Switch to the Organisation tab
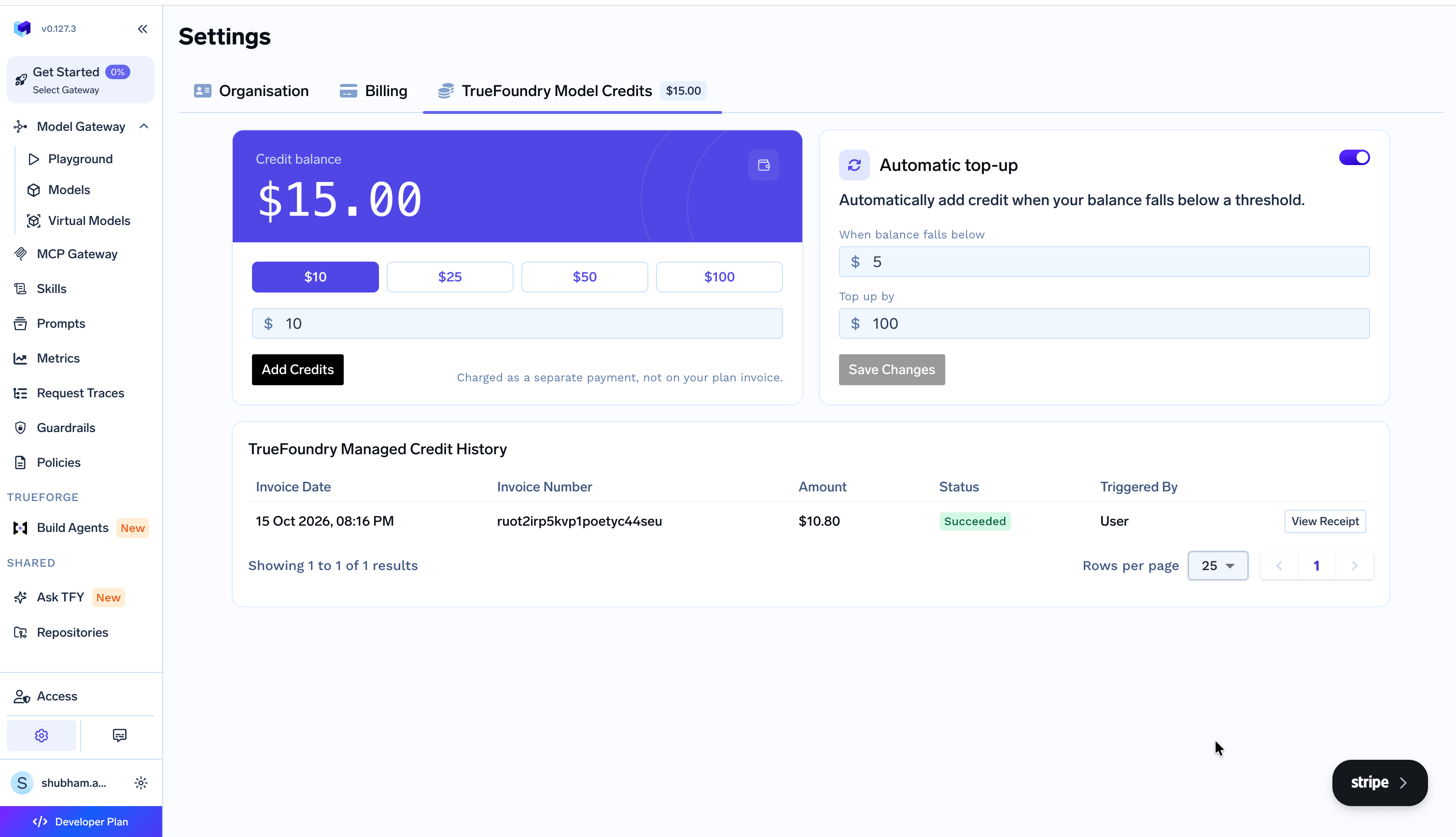 click(251, 91)
